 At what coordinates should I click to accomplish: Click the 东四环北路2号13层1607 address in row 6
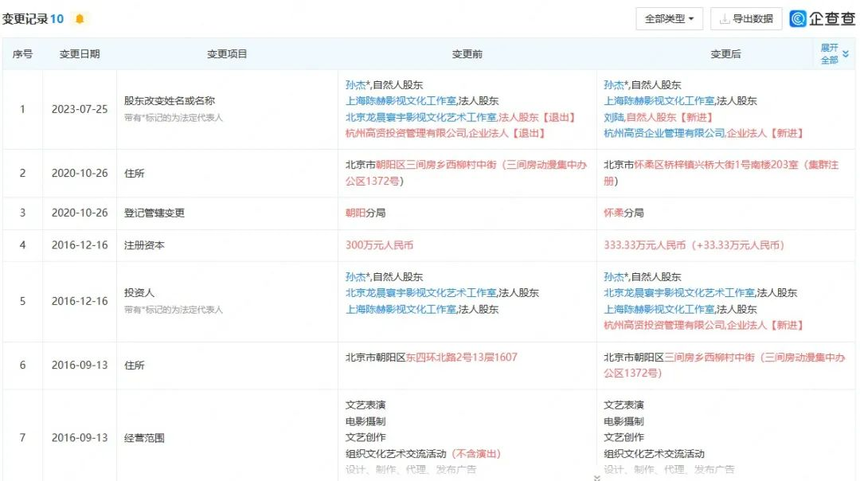pyautogui.click(x=462, y=358)
